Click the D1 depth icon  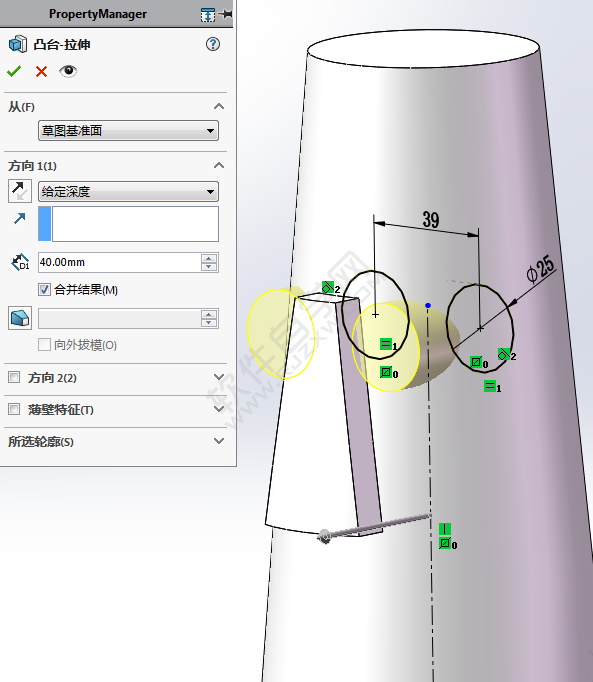tap(20, 262)
